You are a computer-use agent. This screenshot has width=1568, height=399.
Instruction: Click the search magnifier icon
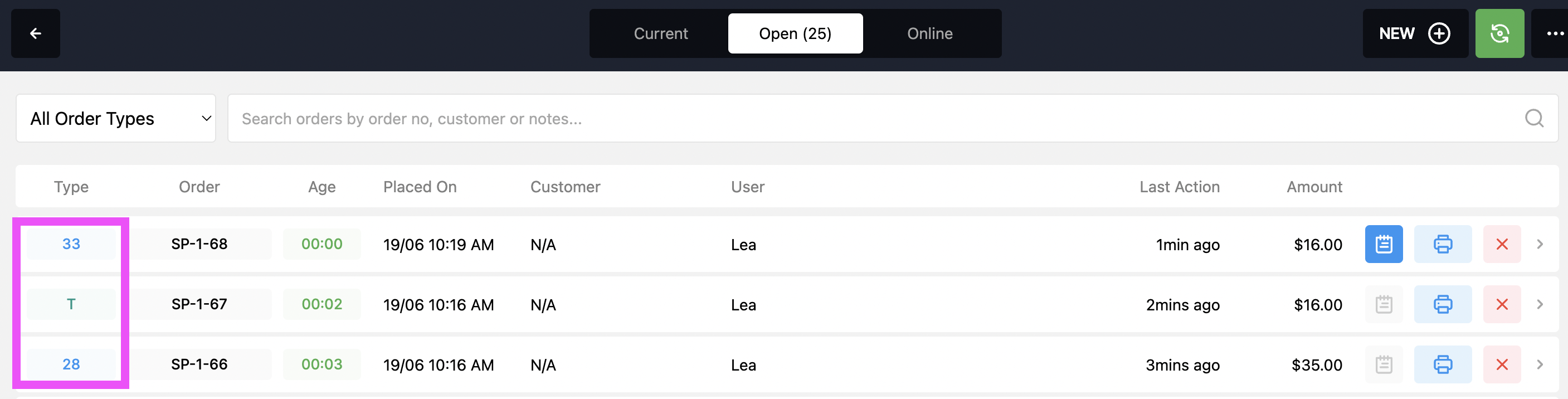tap(1534, 118)
